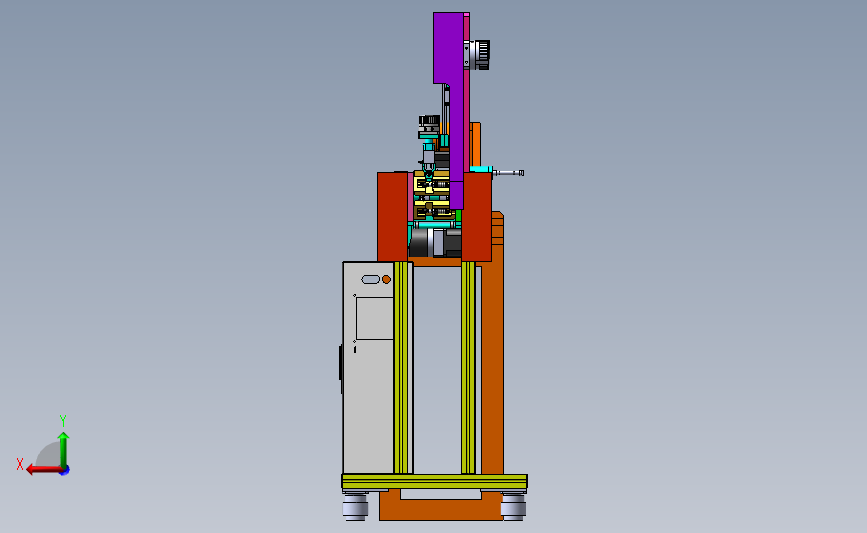Select the left yellow aluminum profile column

[401, 368]
